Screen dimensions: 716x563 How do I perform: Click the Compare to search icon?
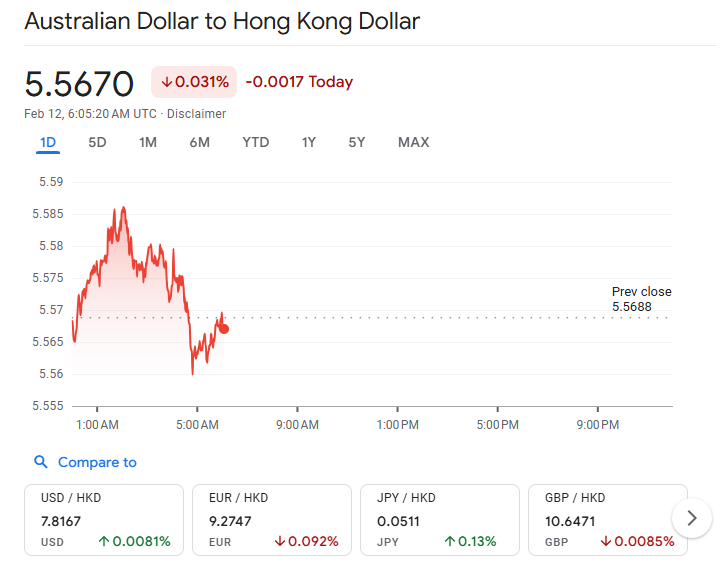(x=41, y=462)
